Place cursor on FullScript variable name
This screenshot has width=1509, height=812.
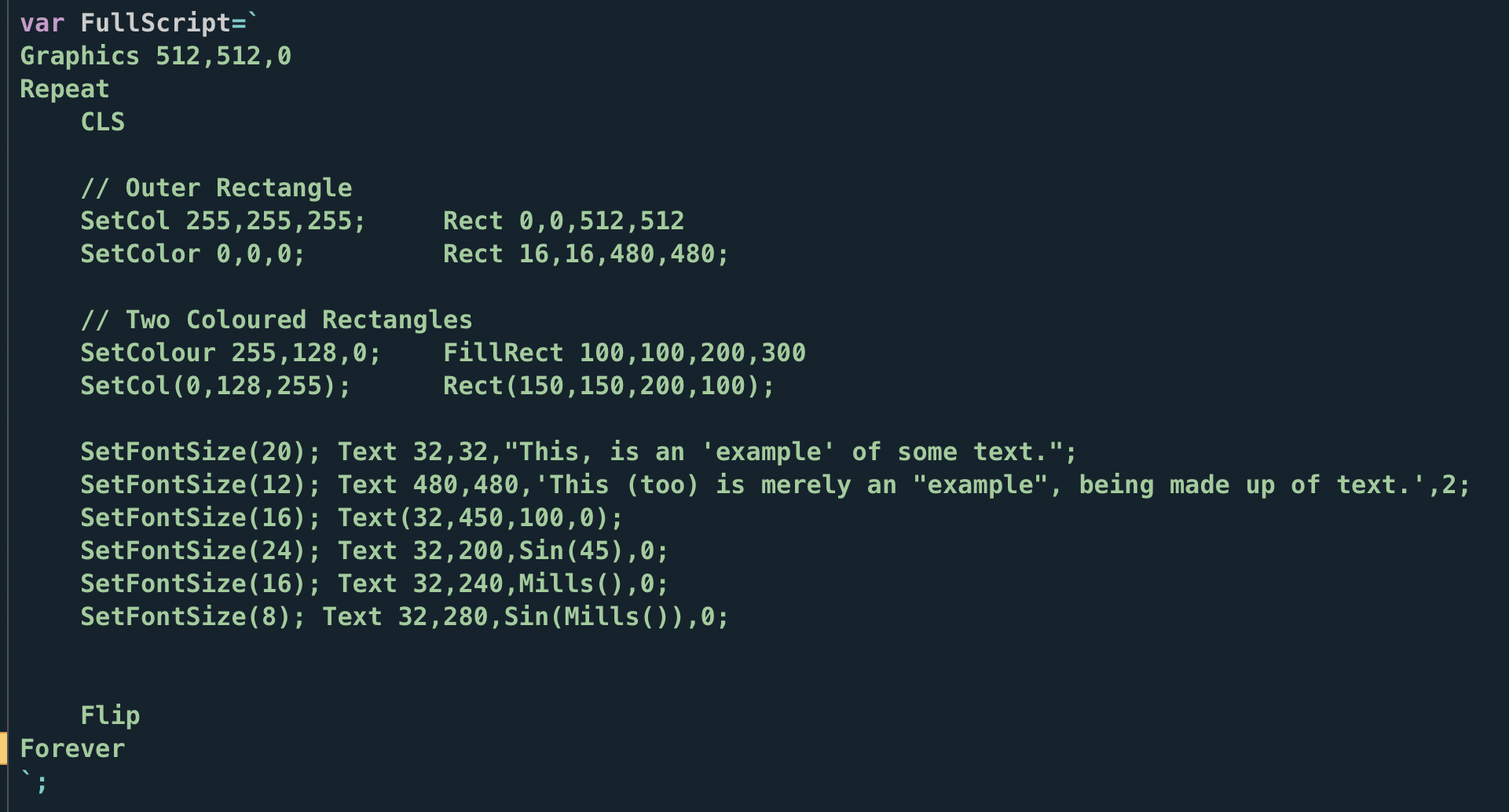coord(155,23)
